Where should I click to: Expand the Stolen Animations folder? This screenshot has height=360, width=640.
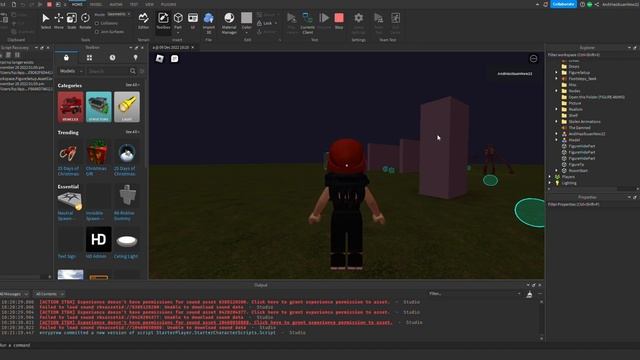click(x=556, y=122)
